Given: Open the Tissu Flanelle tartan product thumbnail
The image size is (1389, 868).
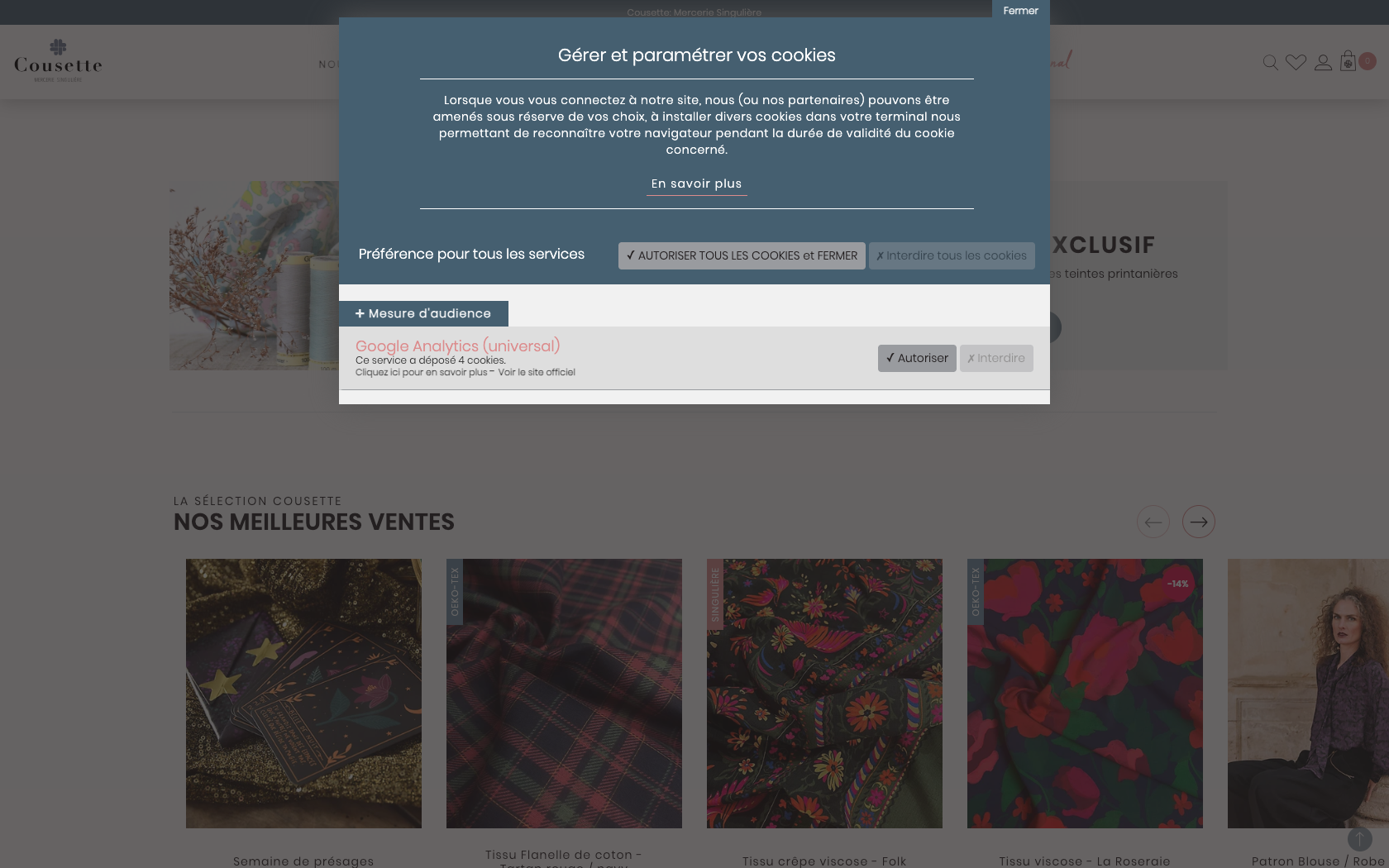Looking at the screenshot, I should tap(564, 693).
